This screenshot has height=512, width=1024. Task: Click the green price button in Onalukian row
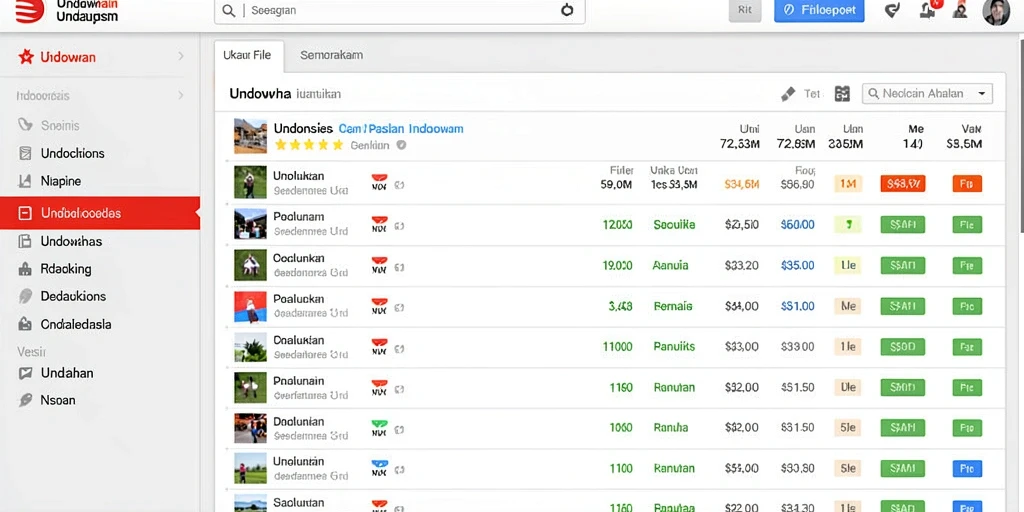903,347
